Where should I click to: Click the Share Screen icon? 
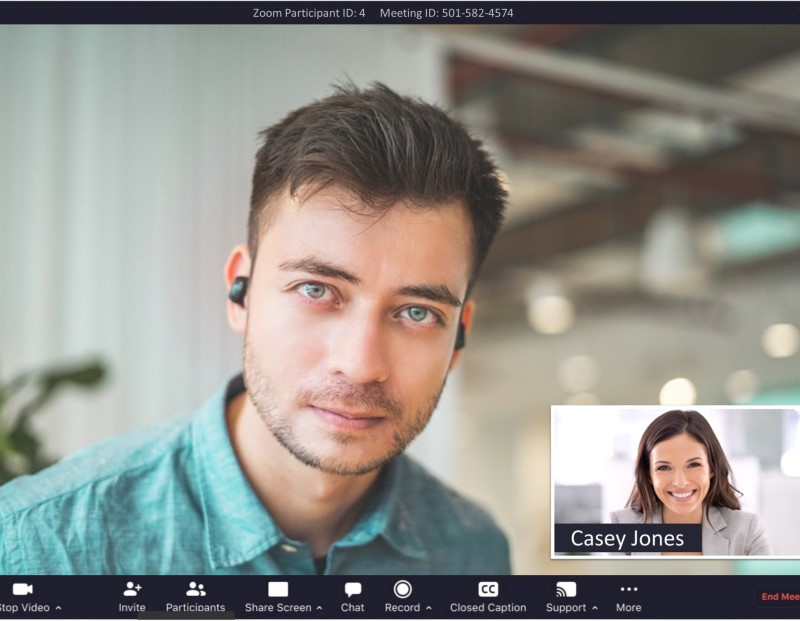tap(278, 589)
